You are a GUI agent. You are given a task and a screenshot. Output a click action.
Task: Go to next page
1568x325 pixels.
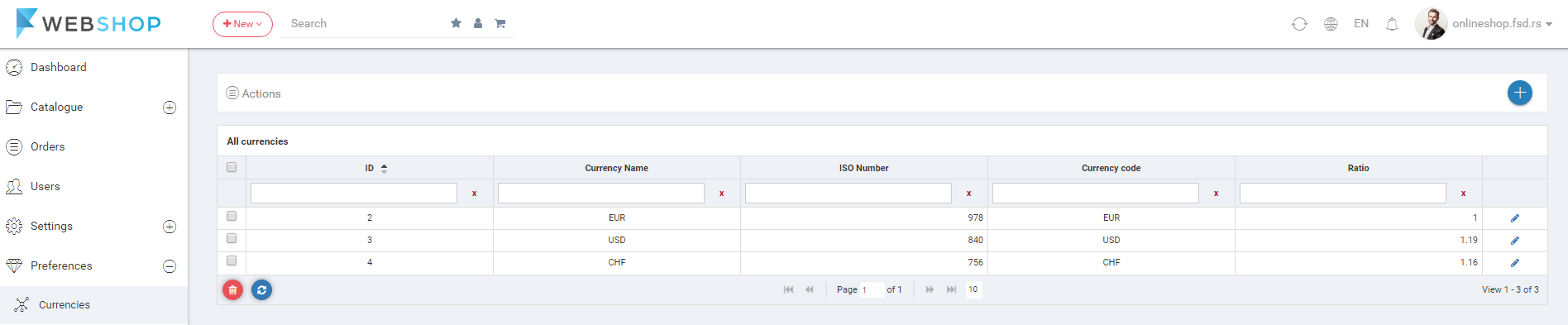coord(930,289)
